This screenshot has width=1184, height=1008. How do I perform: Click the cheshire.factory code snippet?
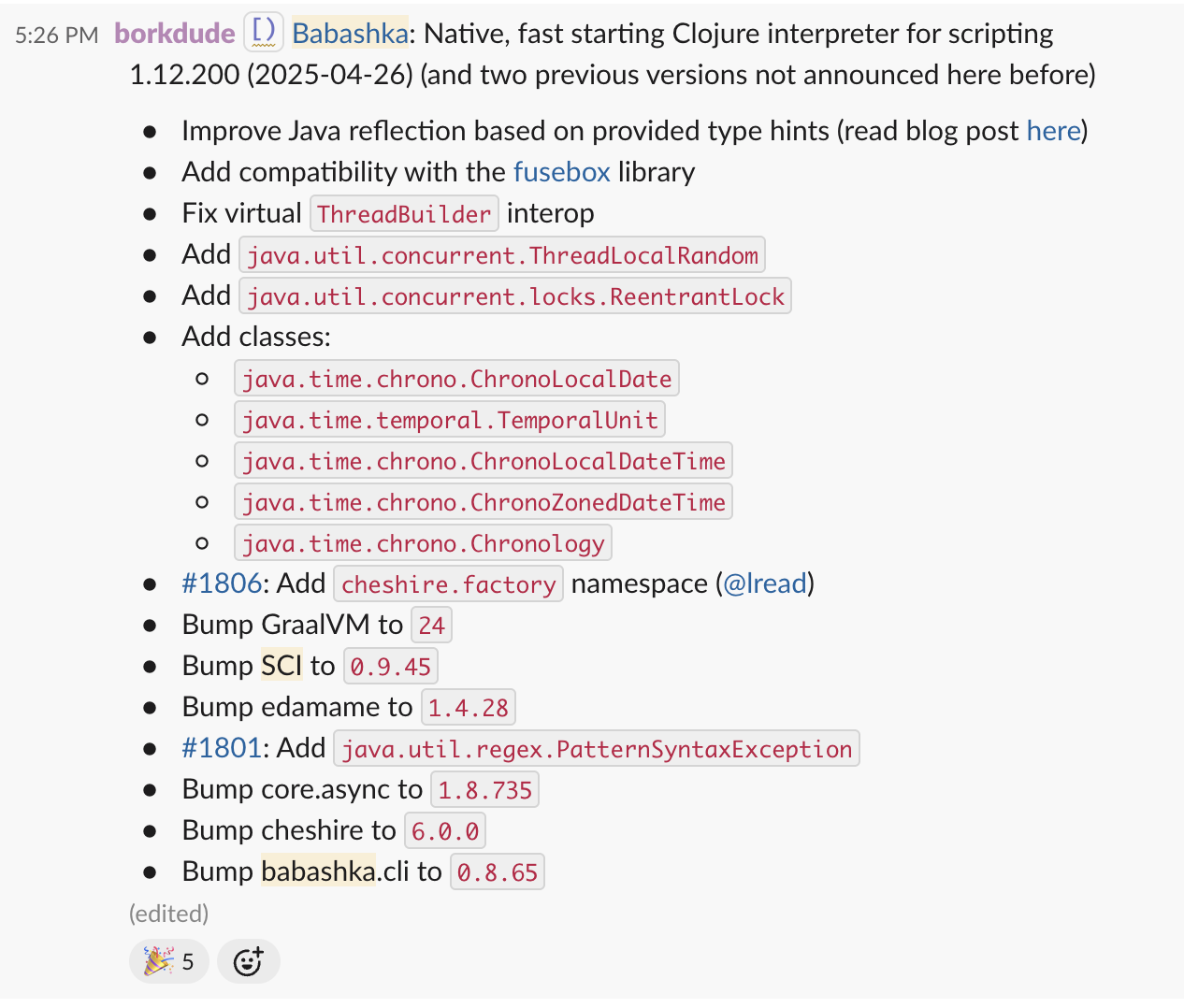(449, 584)
